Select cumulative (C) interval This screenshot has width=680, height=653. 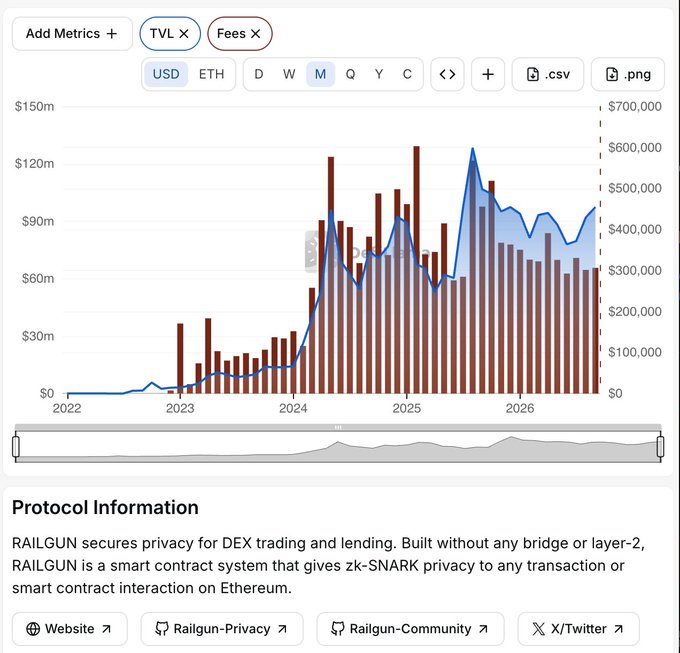(407, 74)
